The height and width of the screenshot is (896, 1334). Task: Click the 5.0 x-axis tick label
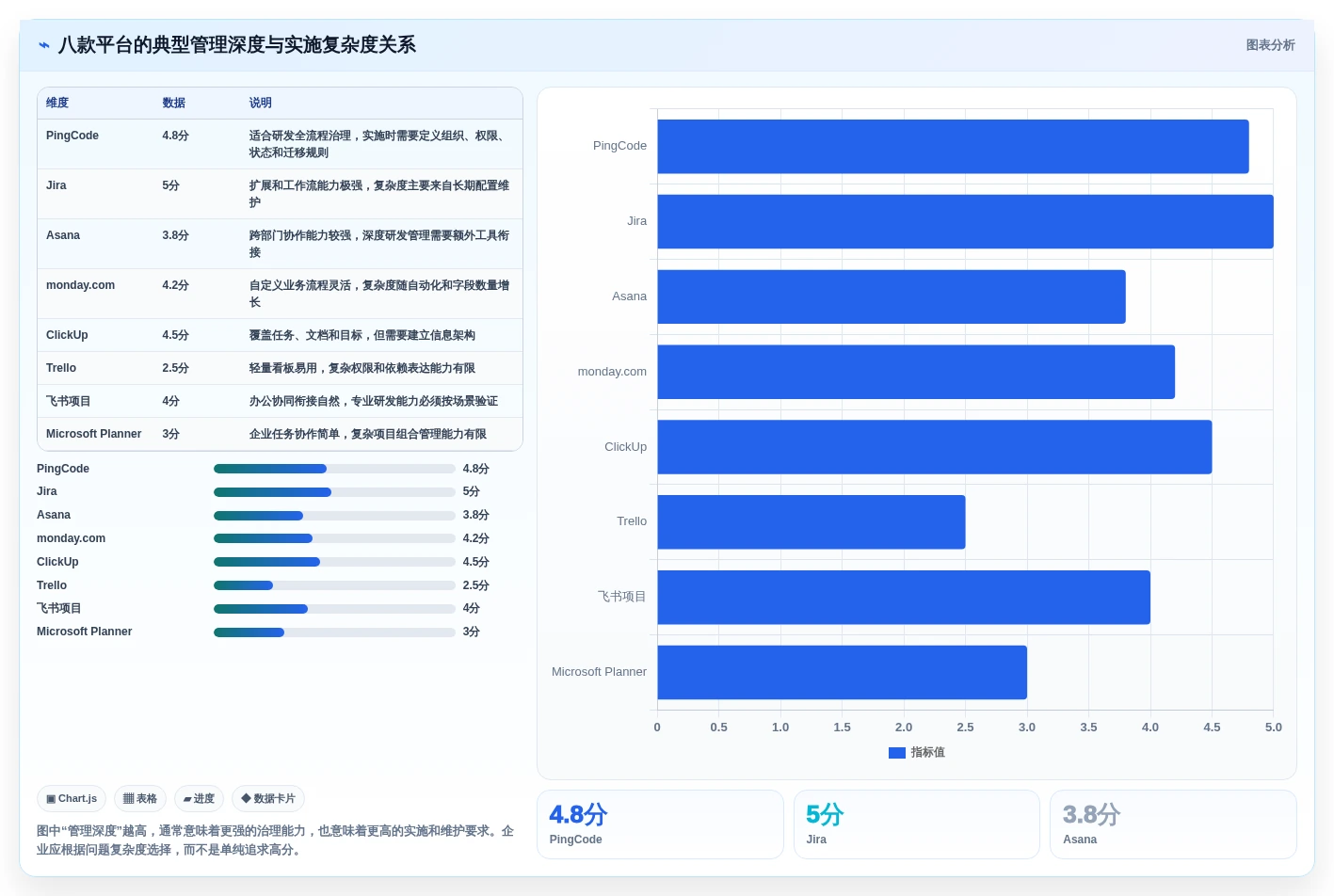[x=1274, y=728]
